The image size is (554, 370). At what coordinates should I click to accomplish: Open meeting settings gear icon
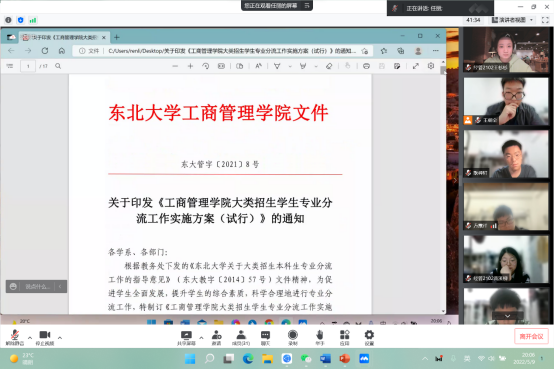pos(369,337)
